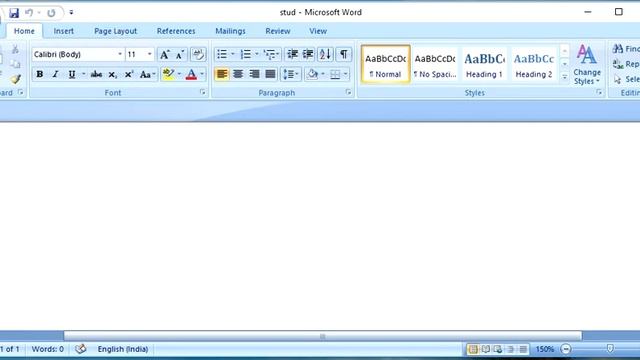Screen dimensions: 640x360
Task: Open the Change Styles menu
Action: pyautogui.click(x=587, y=64)
